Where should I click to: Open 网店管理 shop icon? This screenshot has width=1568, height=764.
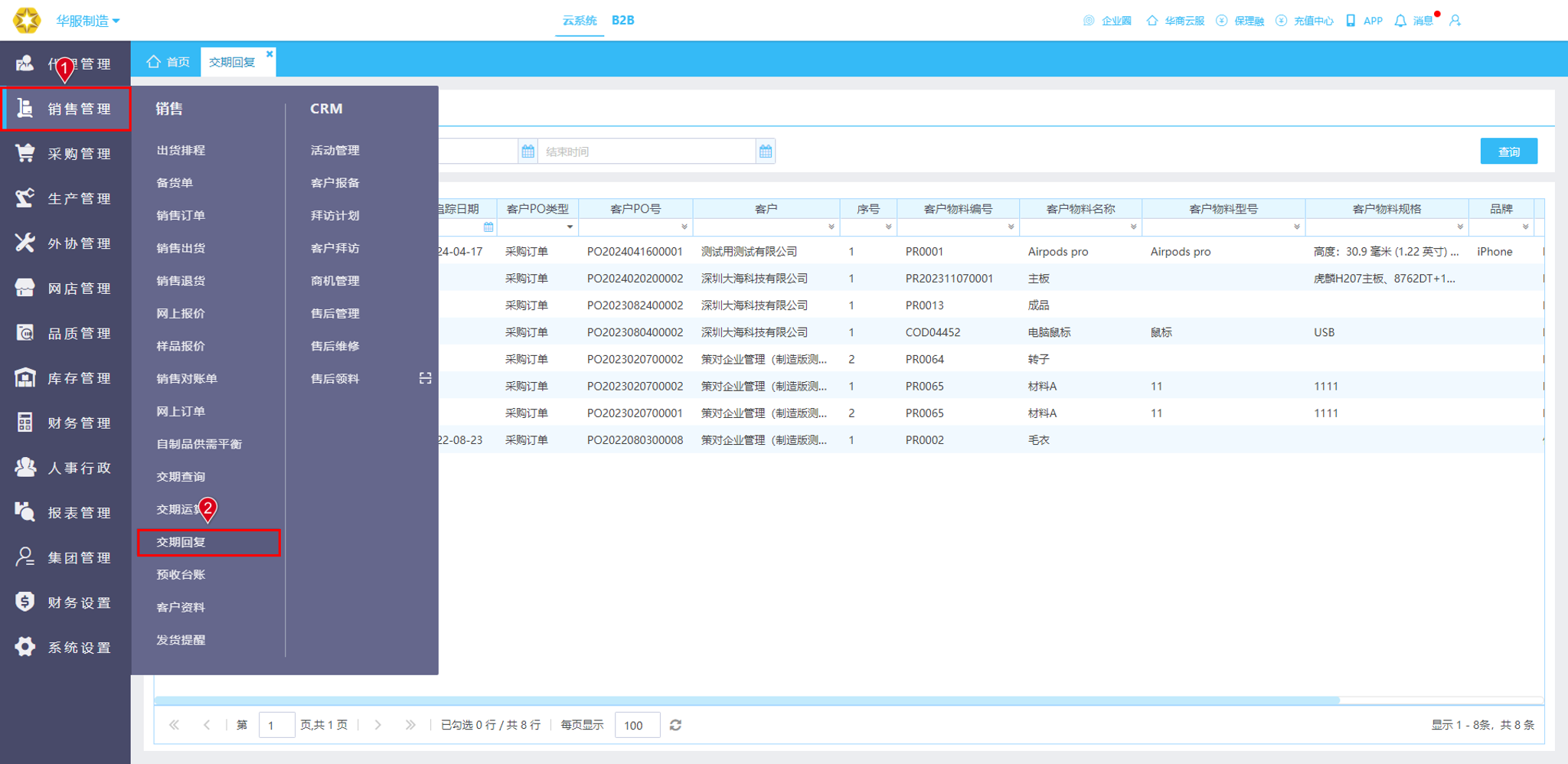tap(24, 288)
